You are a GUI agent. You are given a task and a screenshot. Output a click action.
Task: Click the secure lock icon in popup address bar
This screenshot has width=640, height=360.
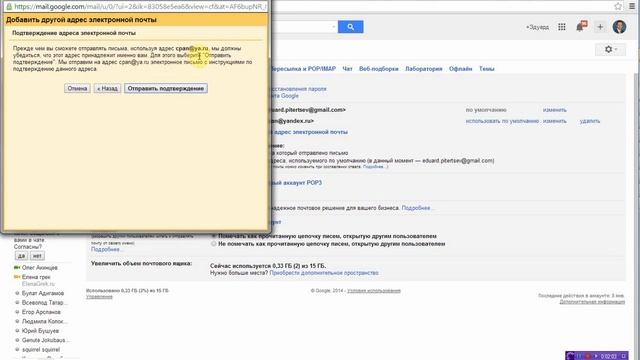coord(9,7)
